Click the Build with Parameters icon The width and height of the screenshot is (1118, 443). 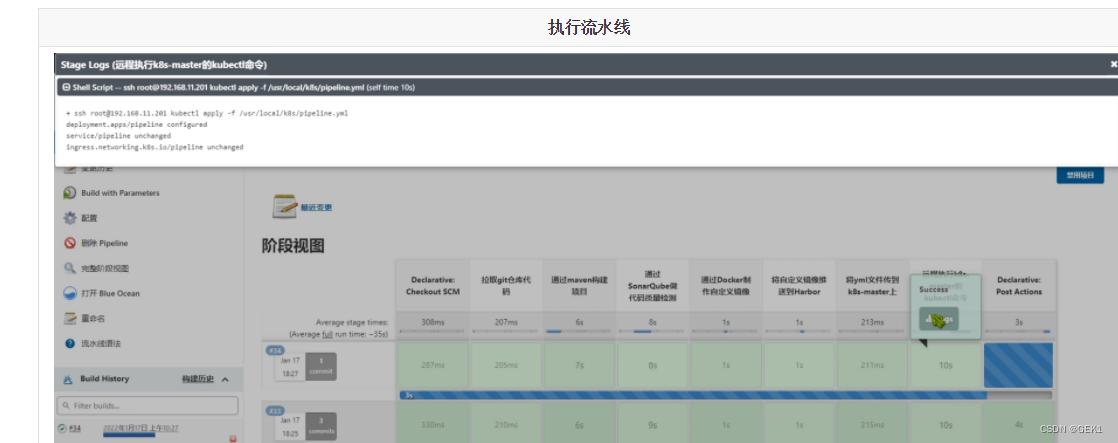click(69, 193)
